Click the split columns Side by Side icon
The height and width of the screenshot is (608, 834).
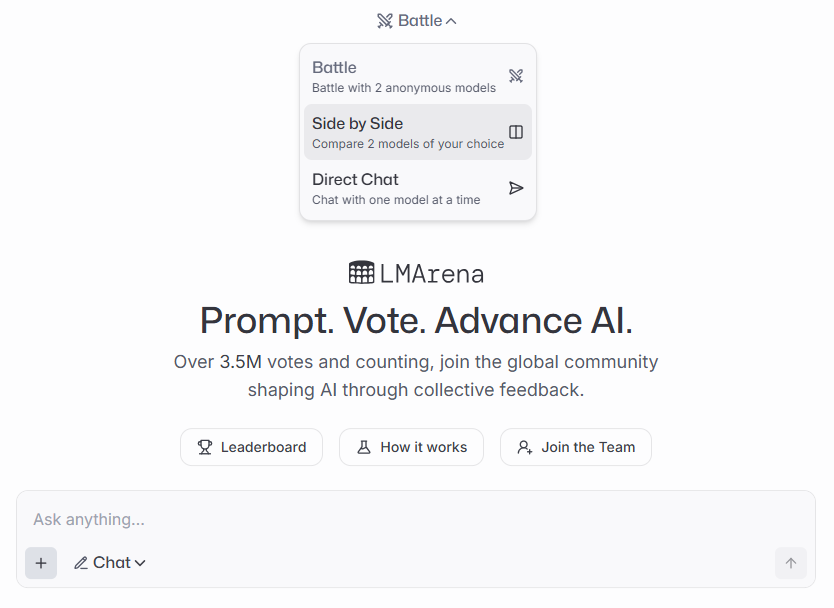tap(516, 132)
